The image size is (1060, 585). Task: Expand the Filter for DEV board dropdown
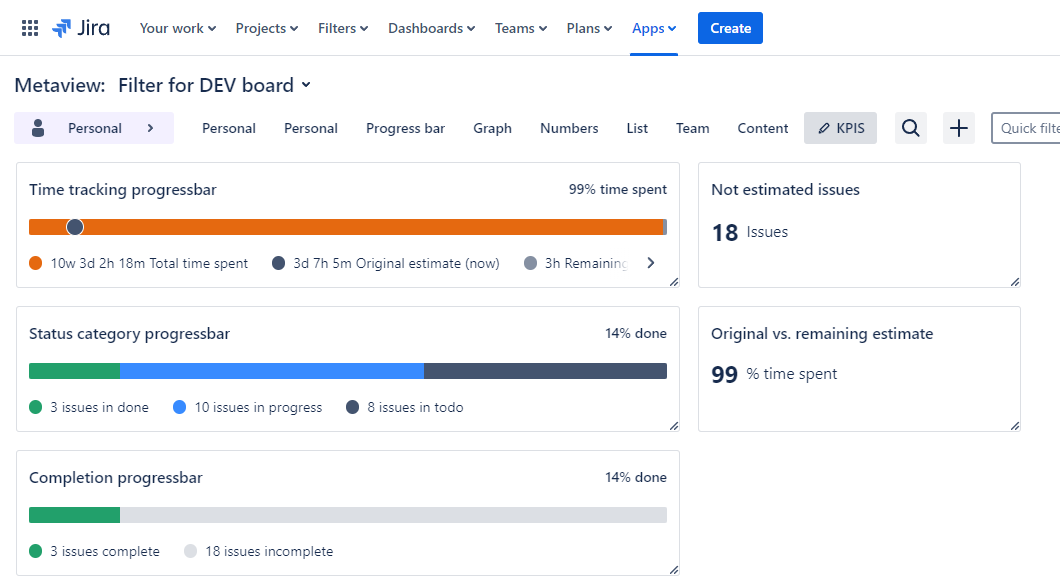306,85
